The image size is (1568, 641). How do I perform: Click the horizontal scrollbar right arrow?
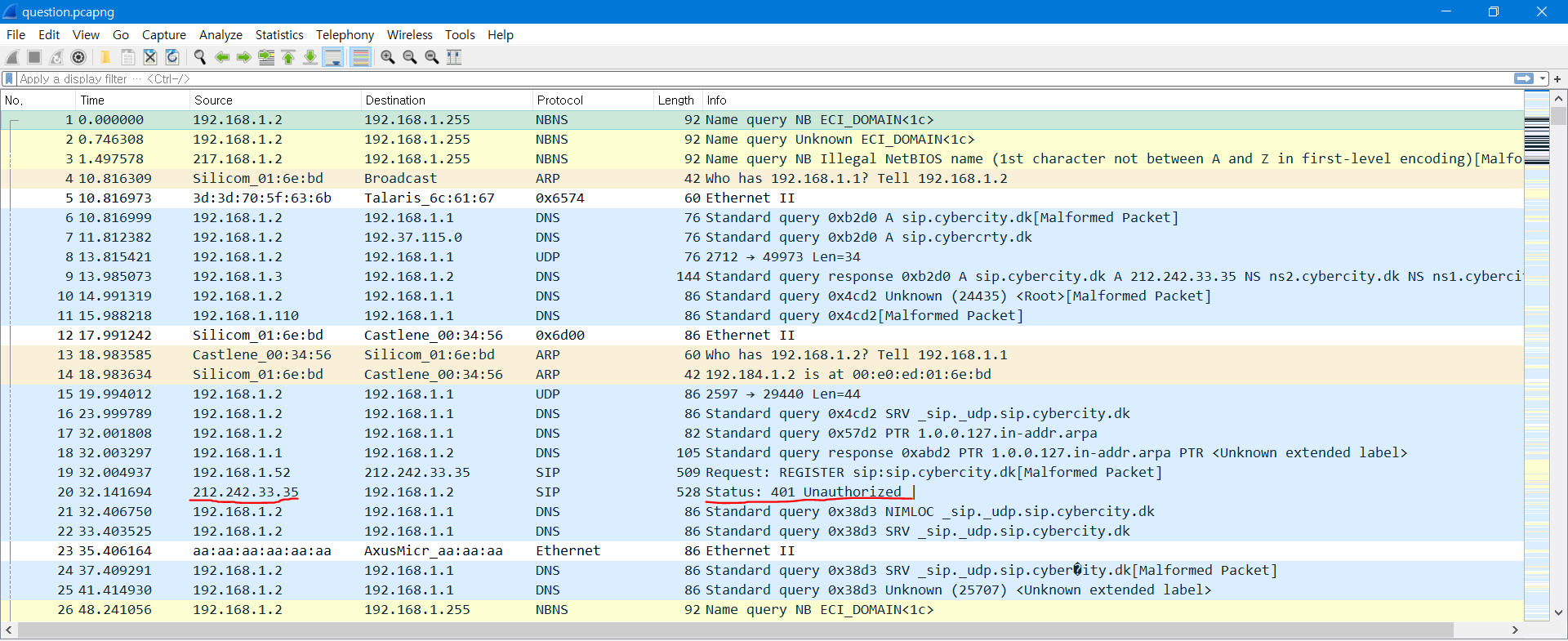[1515, 630]
